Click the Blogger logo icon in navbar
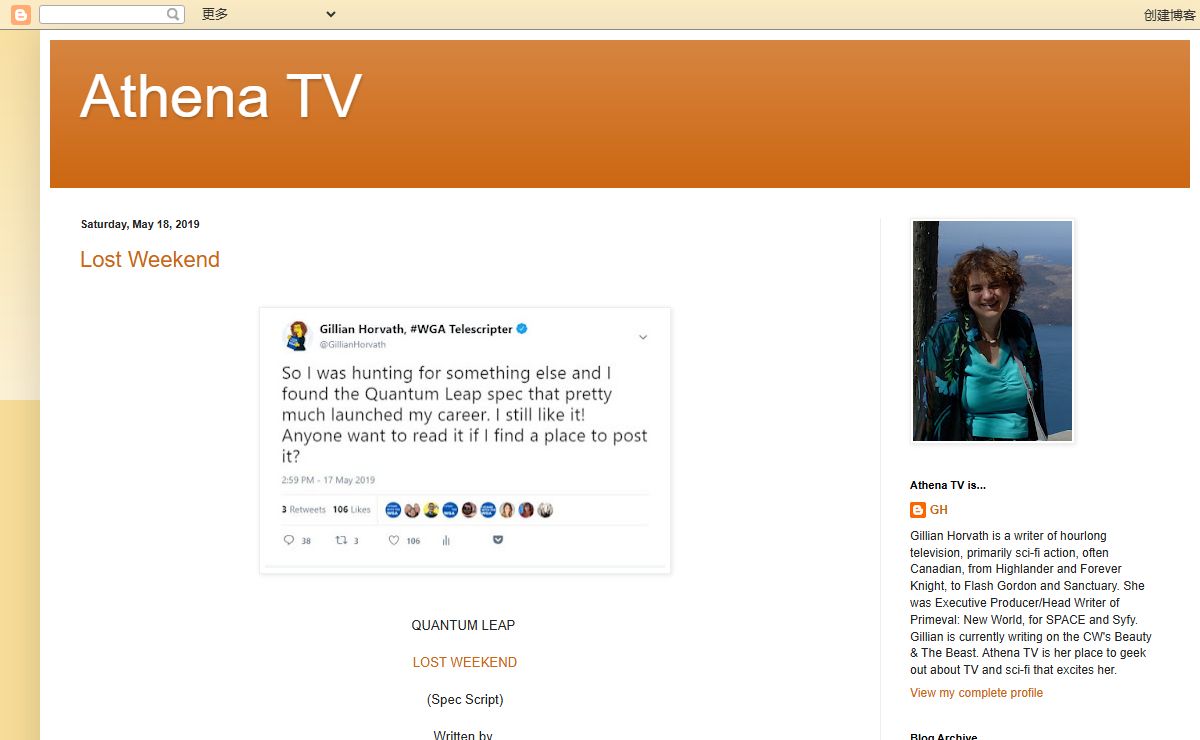This screenshot has width=1200, height=740. (20, 15)
